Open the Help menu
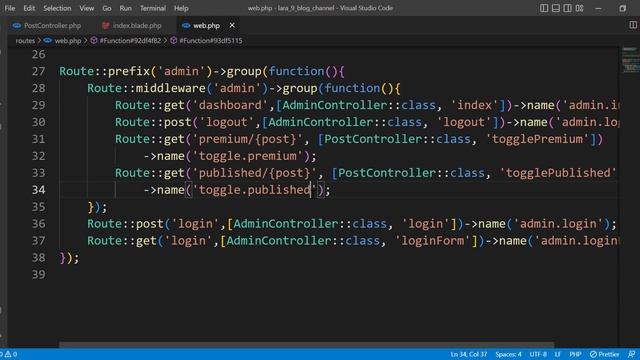640x360 pixels. point(181,8)
